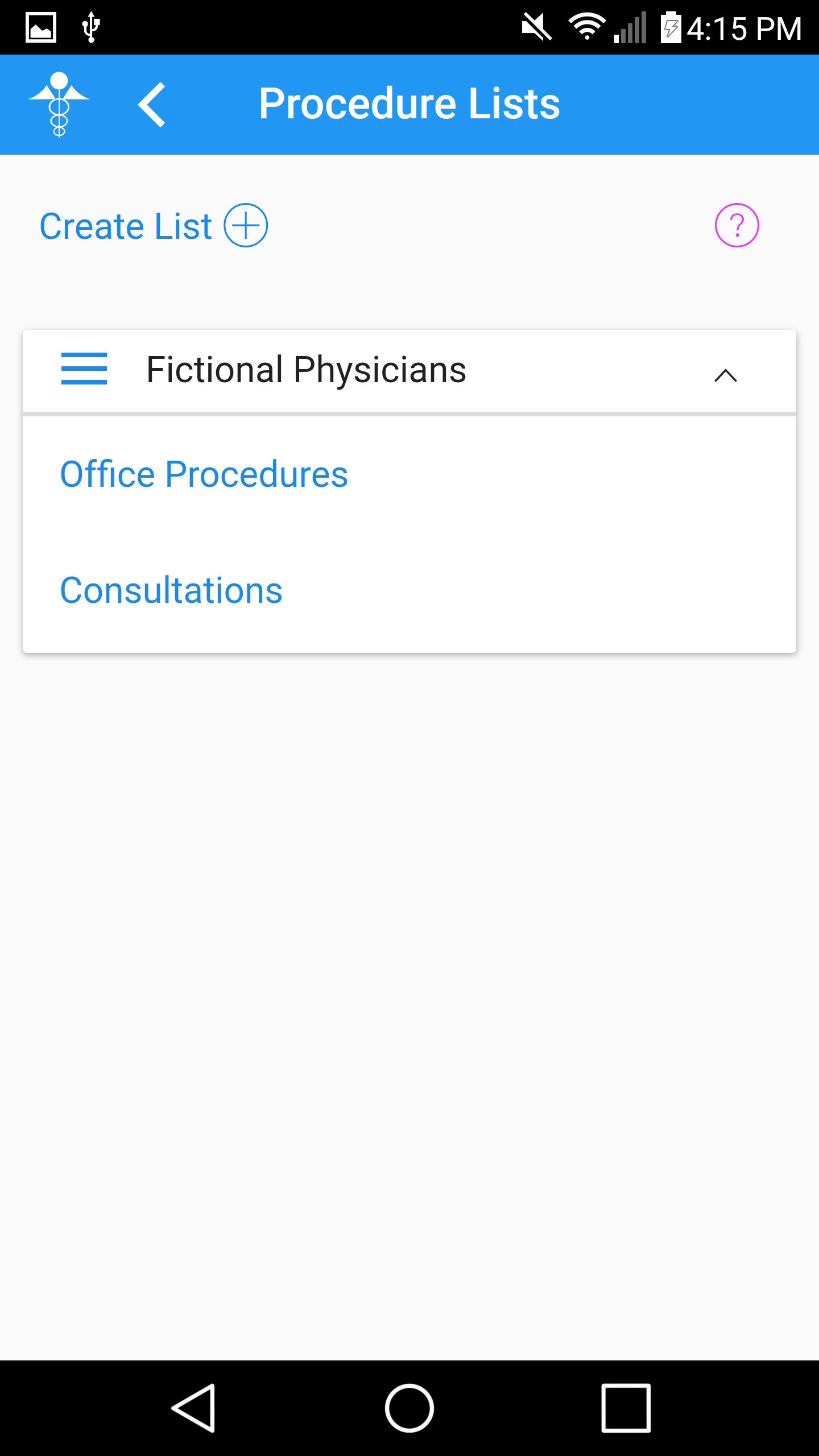This screenshot has width=819, height=1456.
Task: Tap the Create List text
Action: pos(126,226)
